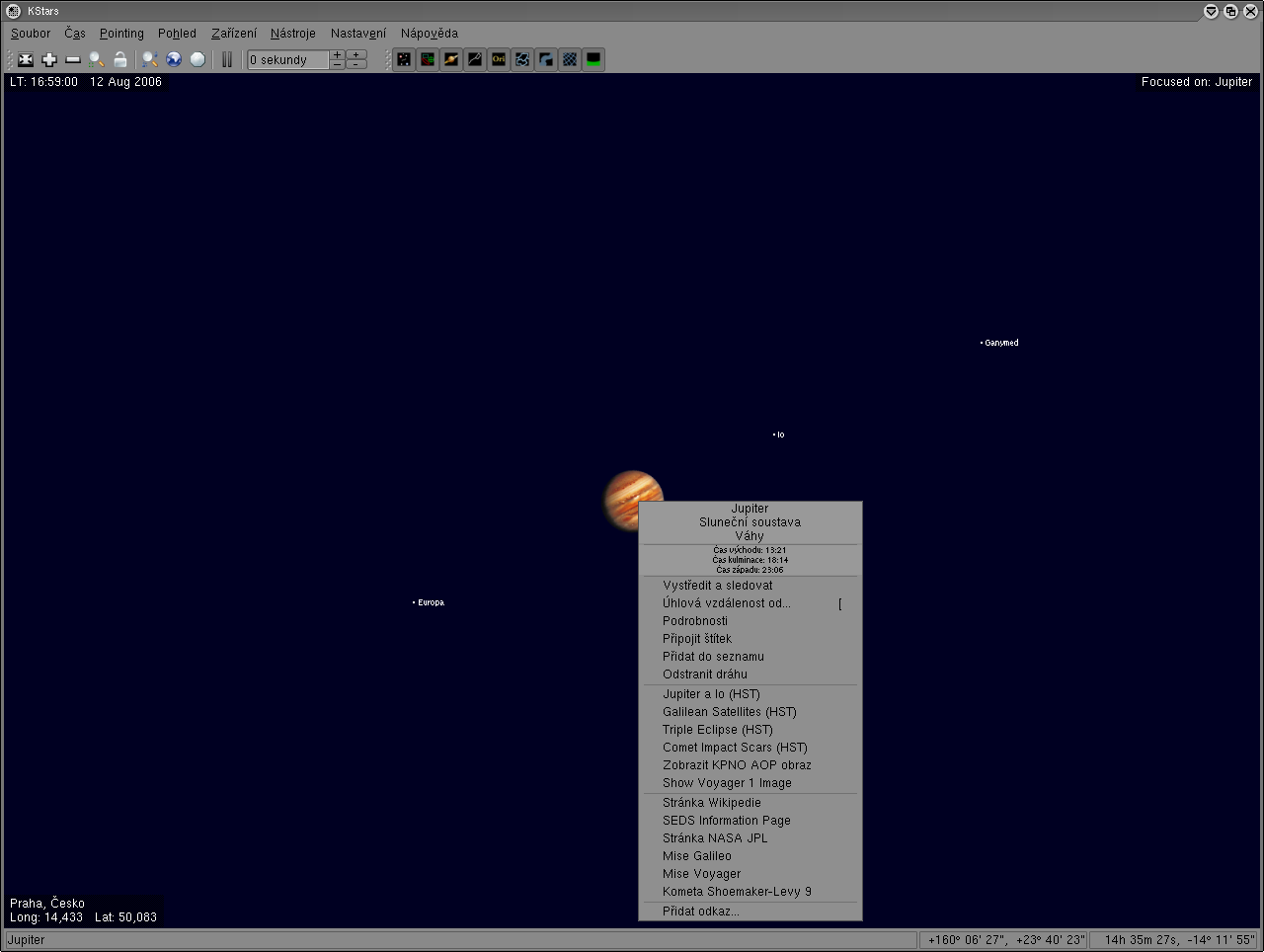This screenshot has height=952, width=1264.
Task: Choose 'Vystředit a sledovat' option
Action: pyautogui.click(x=718, y=586)
